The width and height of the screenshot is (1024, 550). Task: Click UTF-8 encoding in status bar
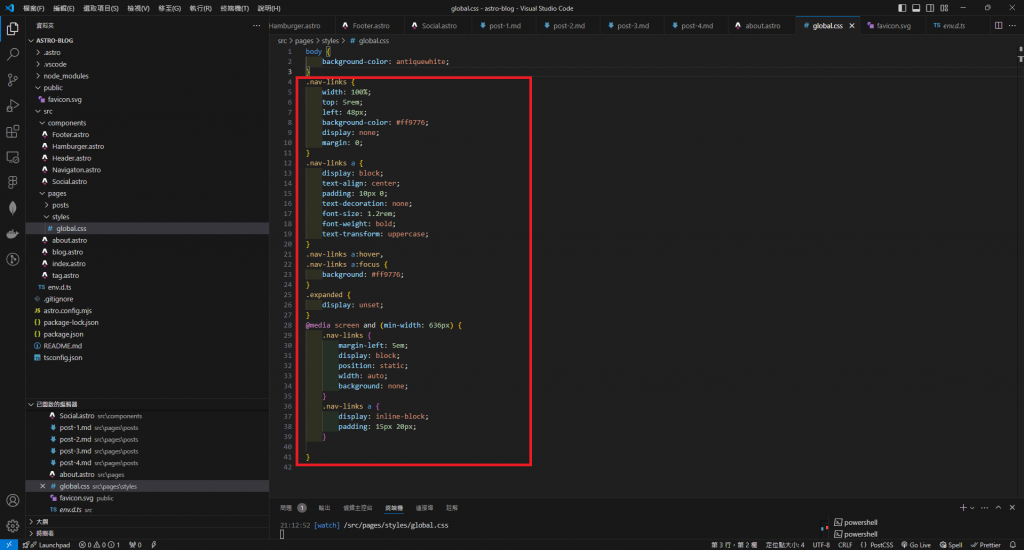821,545
